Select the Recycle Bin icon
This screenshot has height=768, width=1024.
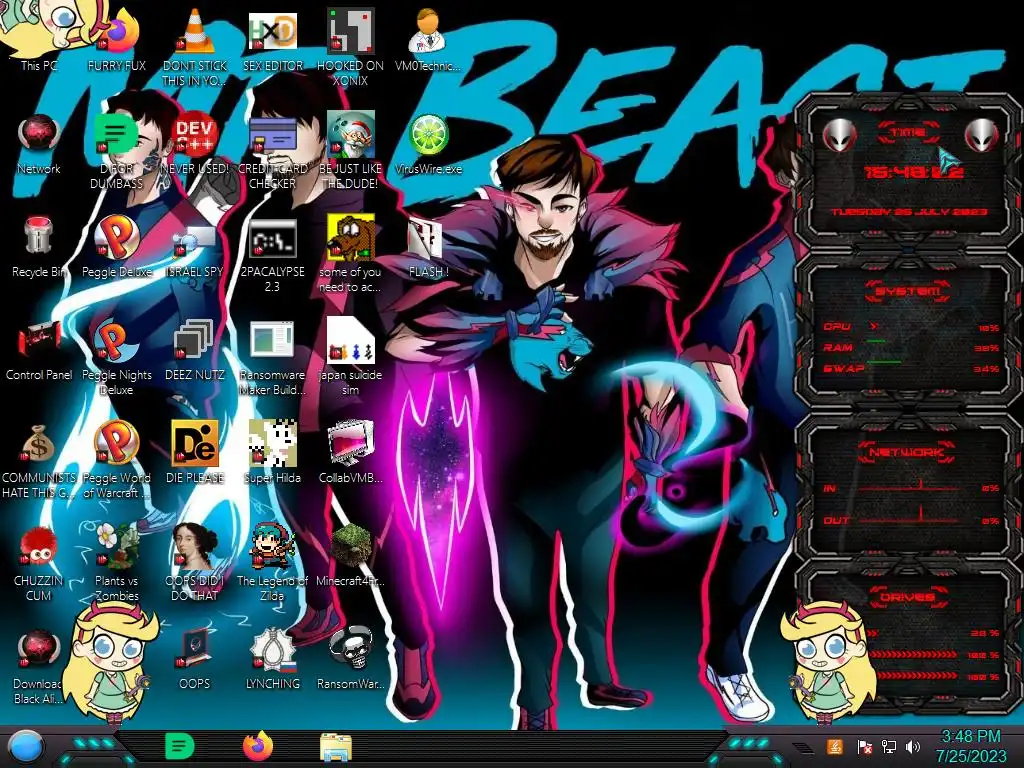pos(39,247)
